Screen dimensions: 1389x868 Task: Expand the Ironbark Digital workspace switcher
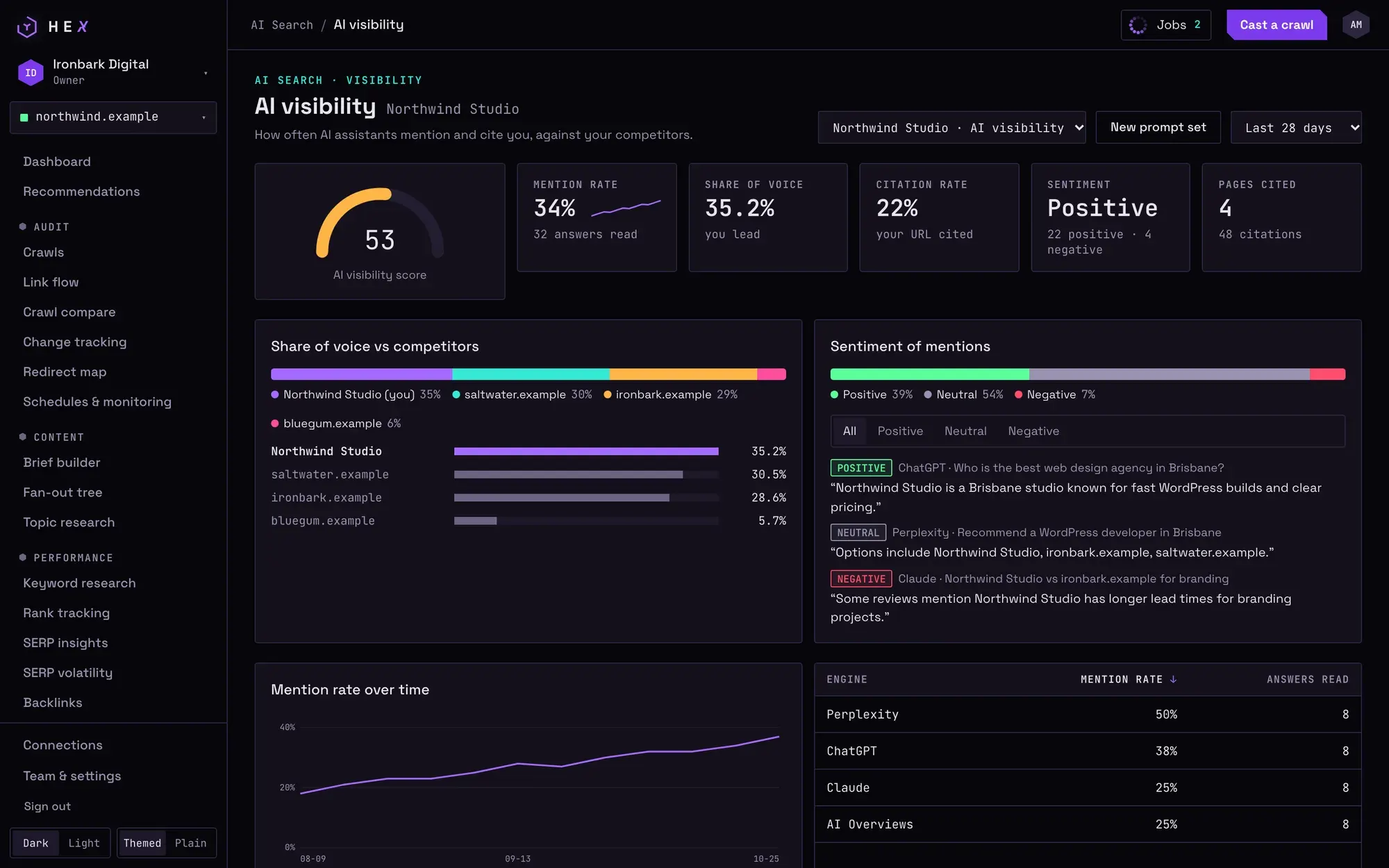(113, 72)
